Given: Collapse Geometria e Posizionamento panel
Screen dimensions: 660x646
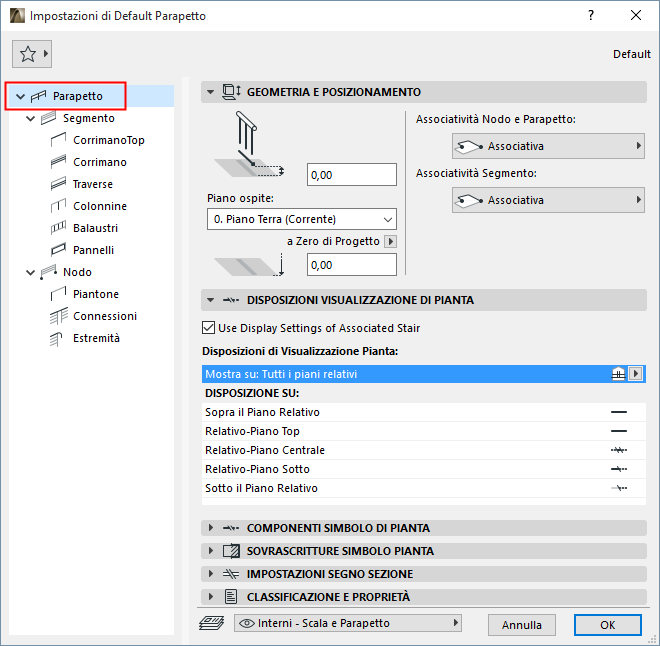Looking at the screenshot, I should (210, 92).
